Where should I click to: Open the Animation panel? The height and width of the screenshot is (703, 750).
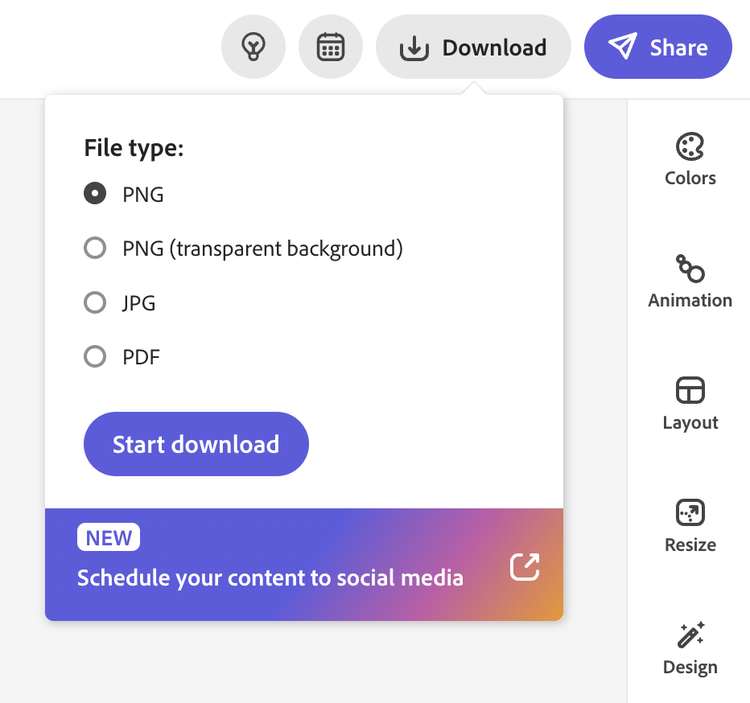(690, 281)
